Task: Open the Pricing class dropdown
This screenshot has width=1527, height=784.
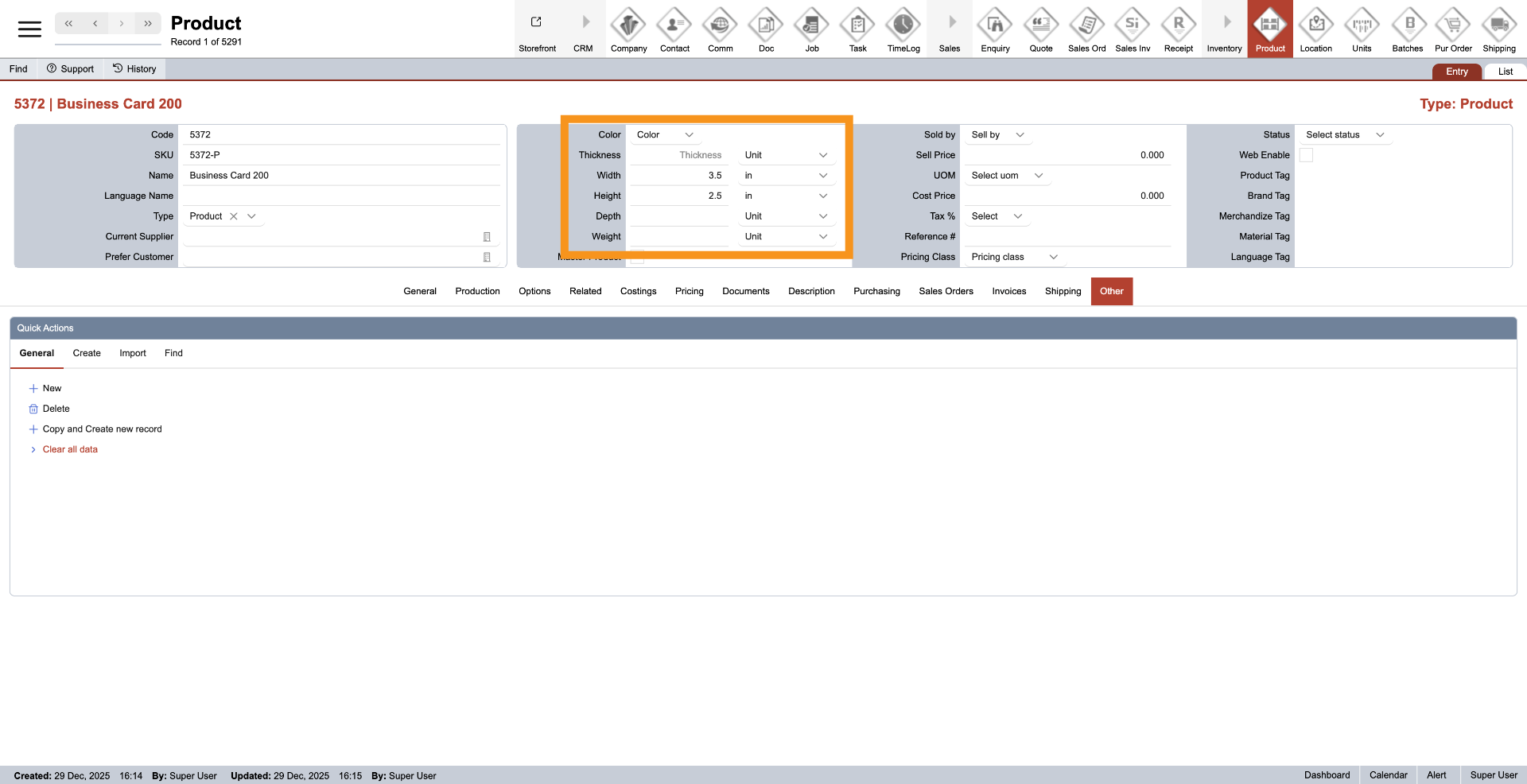Action: pyautogui.click(x=1014, y=257)
